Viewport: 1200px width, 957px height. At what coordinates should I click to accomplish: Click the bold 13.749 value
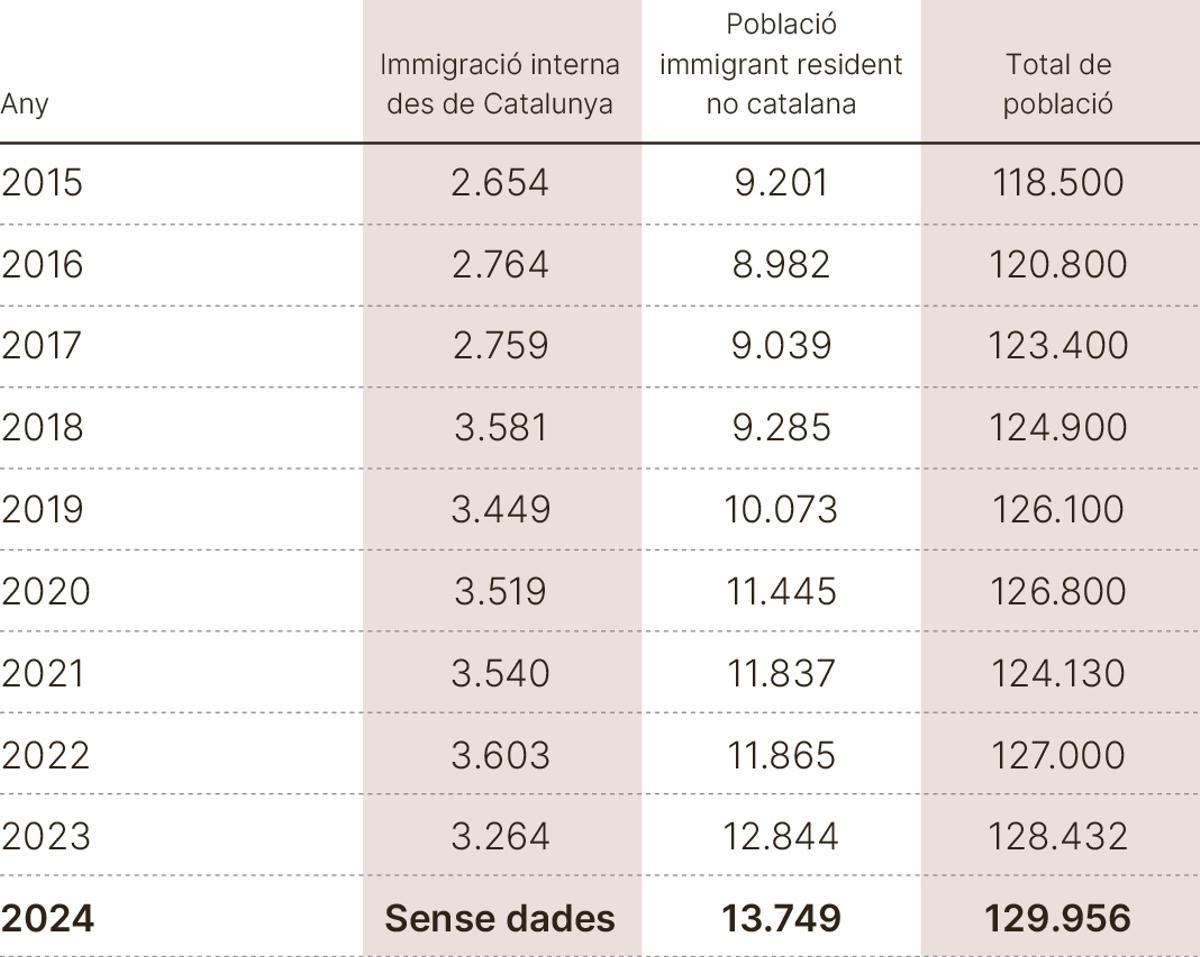click(781, 918)
